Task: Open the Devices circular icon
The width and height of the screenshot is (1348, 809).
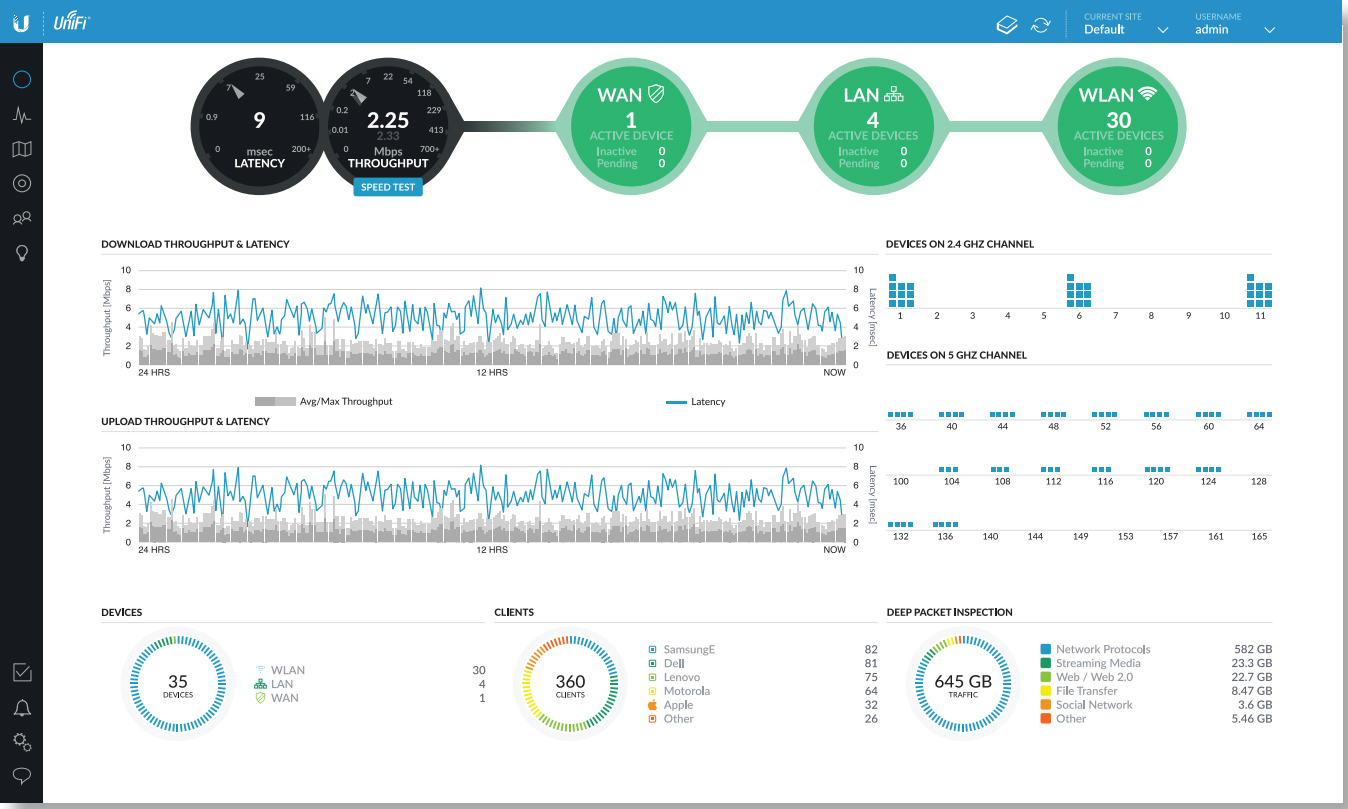Action: coord(22,183)
